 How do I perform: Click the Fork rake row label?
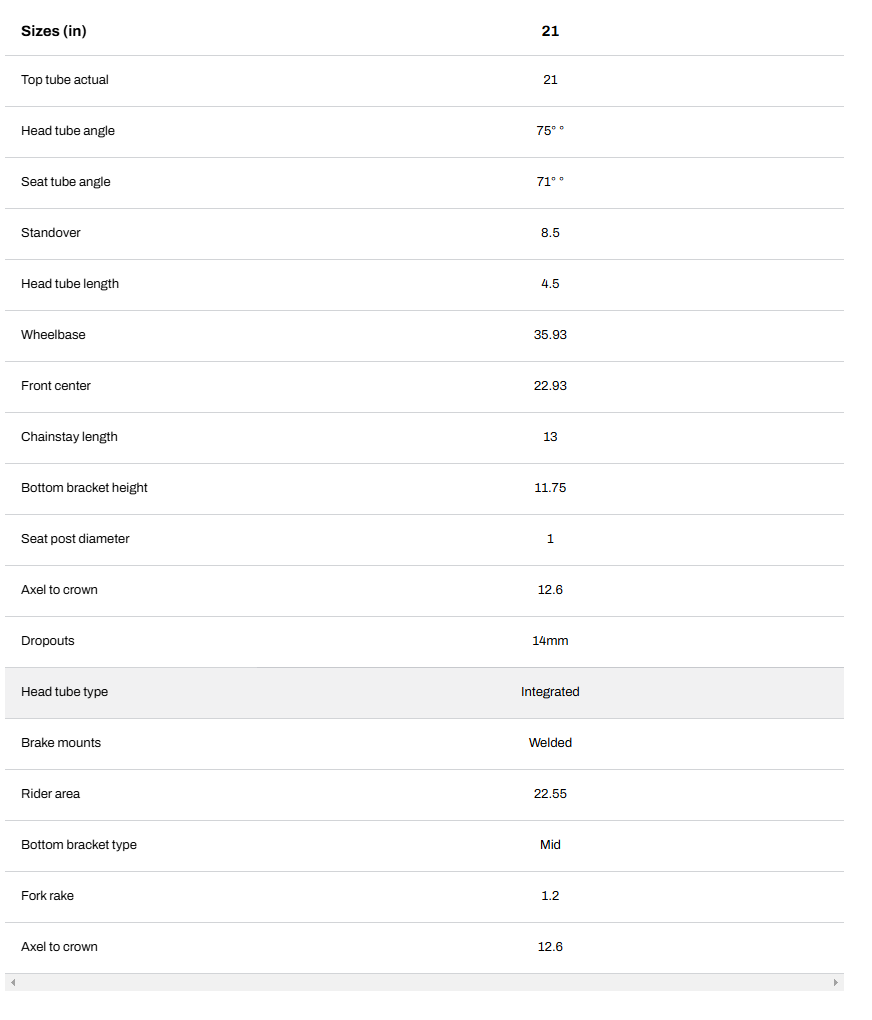tap(47, 896)
